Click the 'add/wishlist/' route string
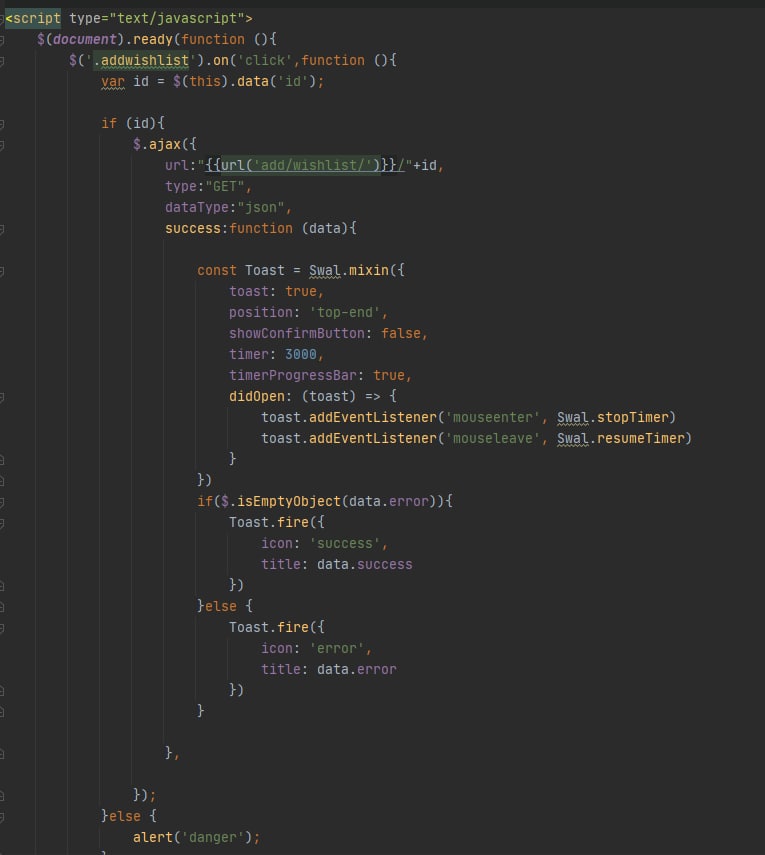Image resolution: width=765 pixels, height=855 pixels. 317,165
